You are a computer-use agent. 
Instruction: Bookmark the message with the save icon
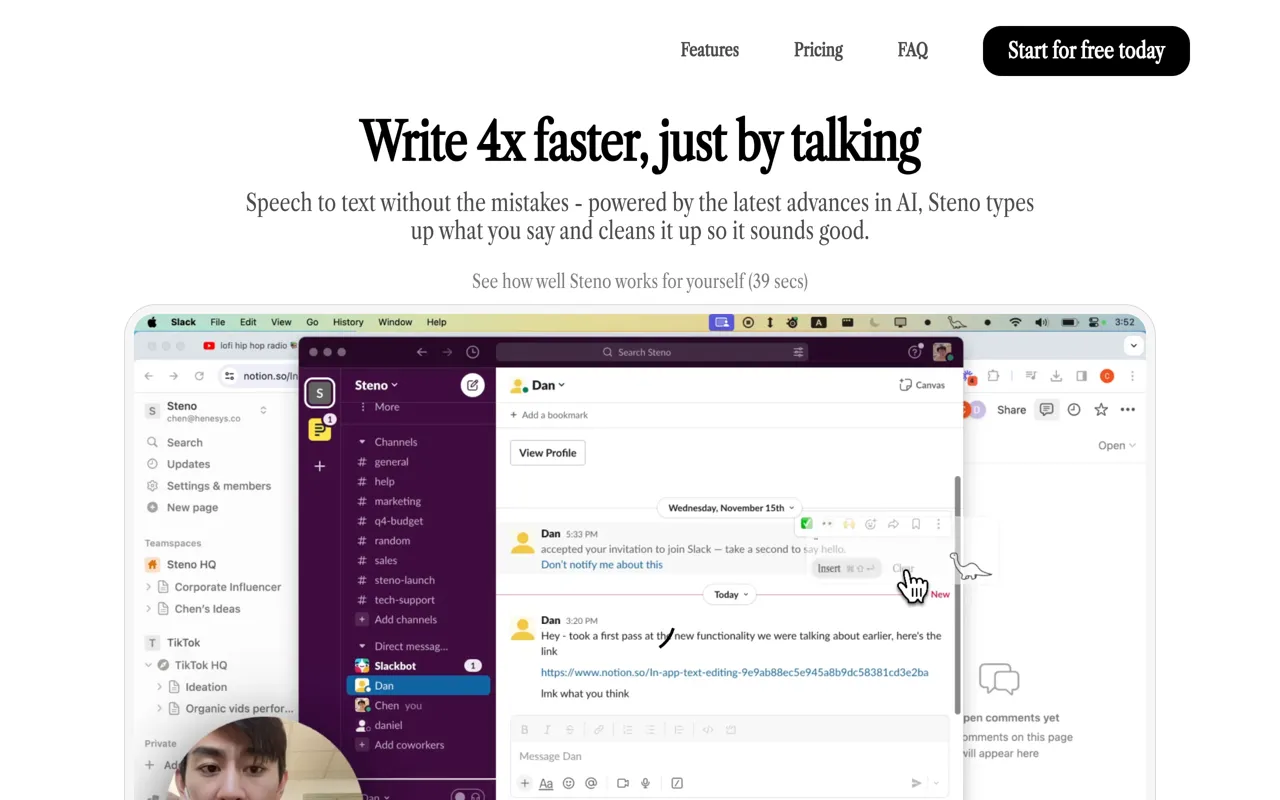916,524
